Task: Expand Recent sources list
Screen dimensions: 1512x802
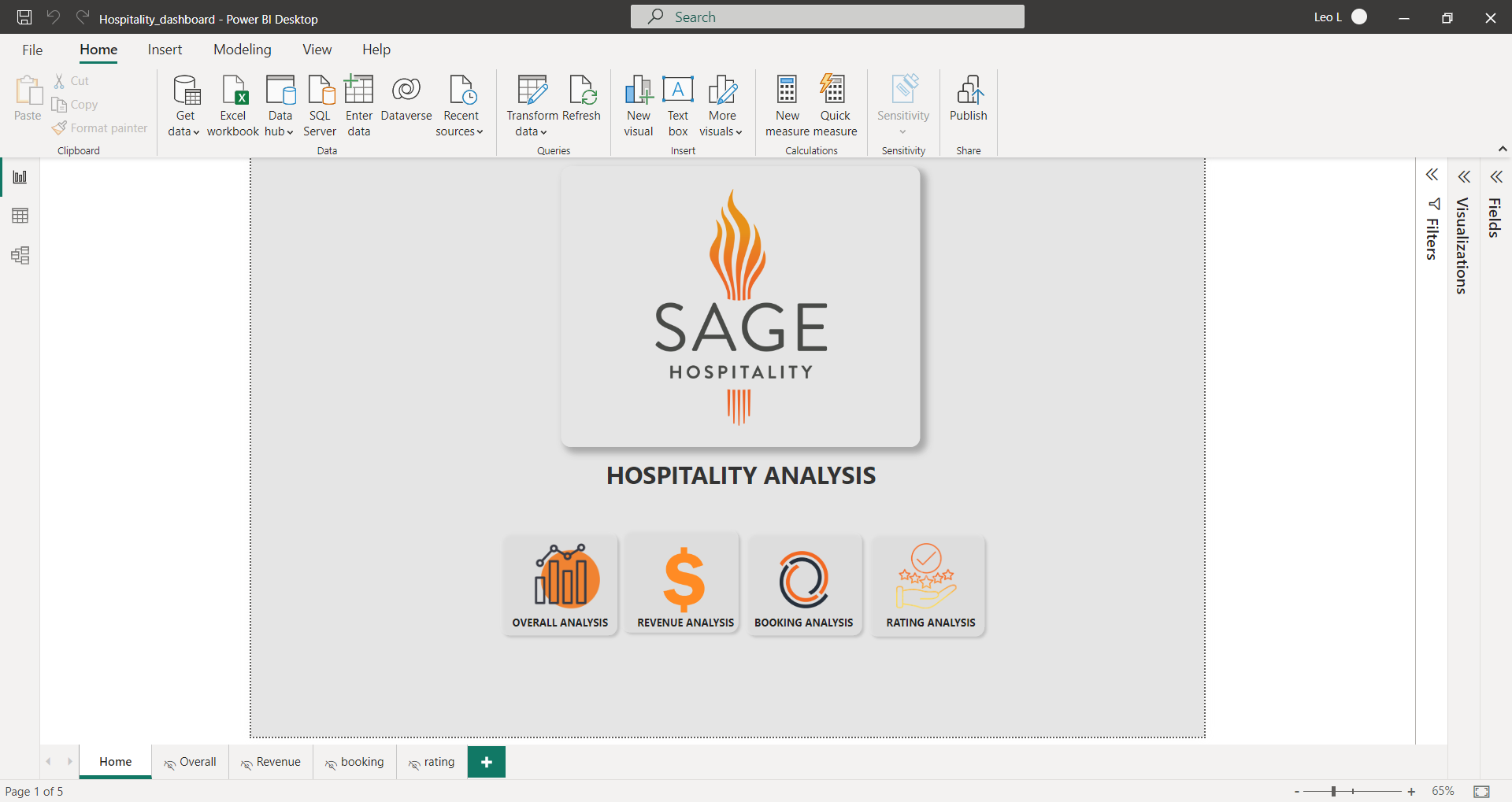Action: coord(461,105)
